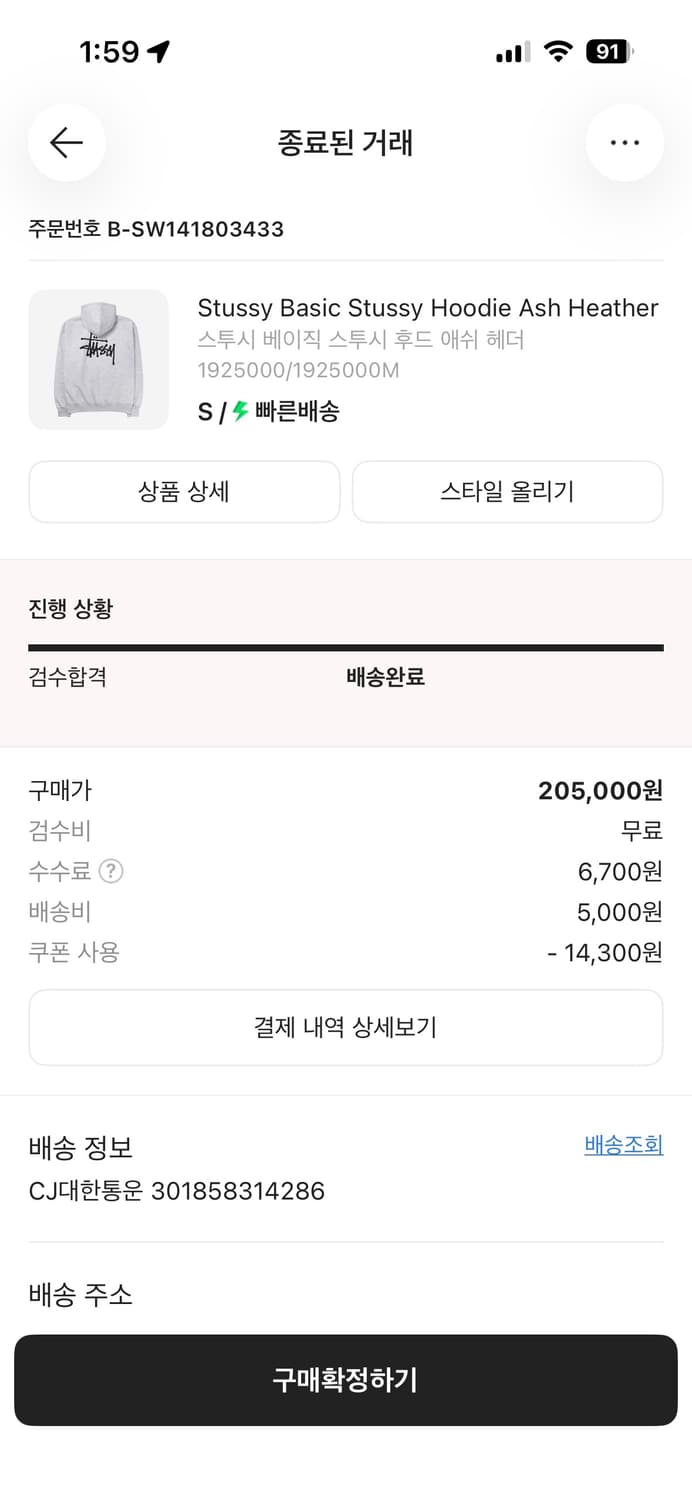Expand 결제 내역 상세보기 payment details

(x=346, y=1026)
